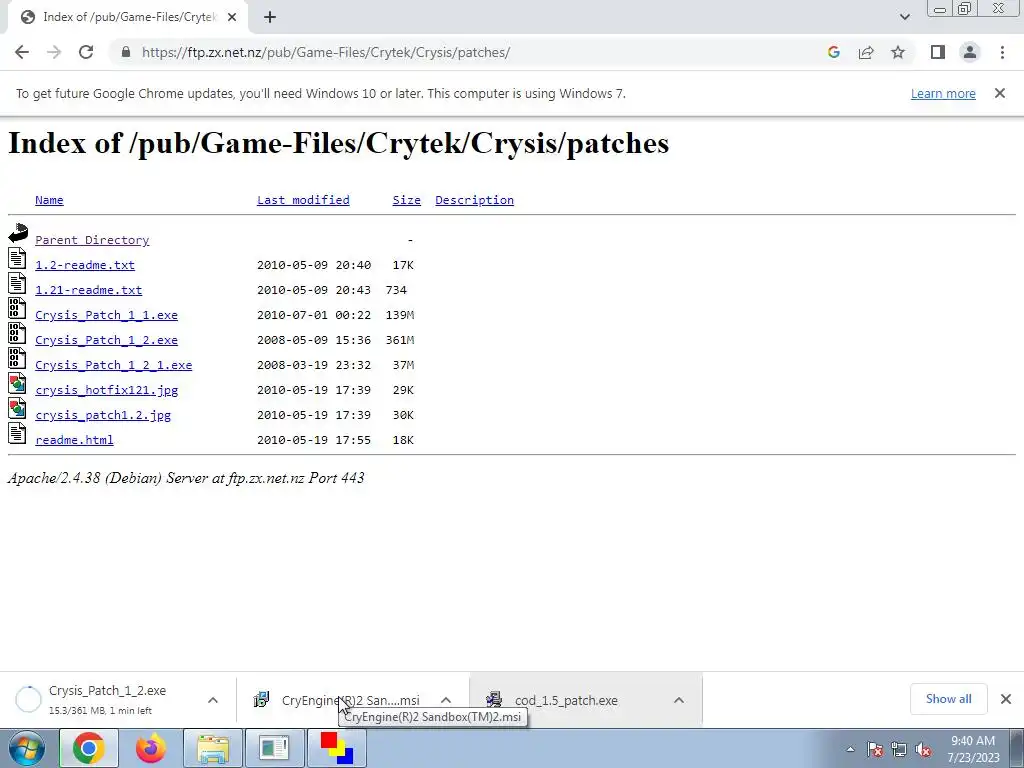Click binary icon beside Crysis_Patch_1_2.exe link
Viewport: 1024px width, 768px height.
pos(18,333)
